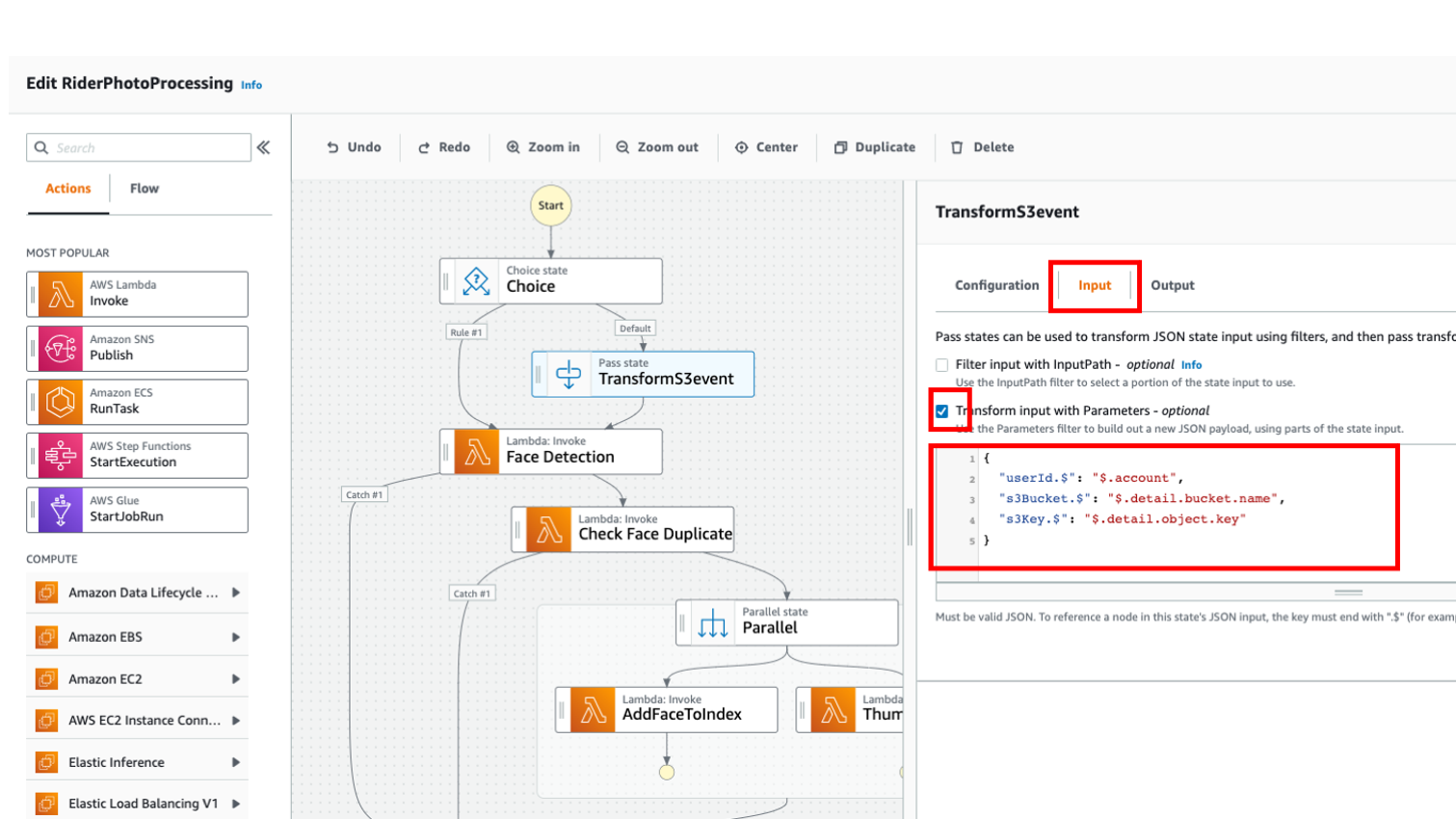Click the AddFaceToIndex Lambda icon

coord(593,710)
